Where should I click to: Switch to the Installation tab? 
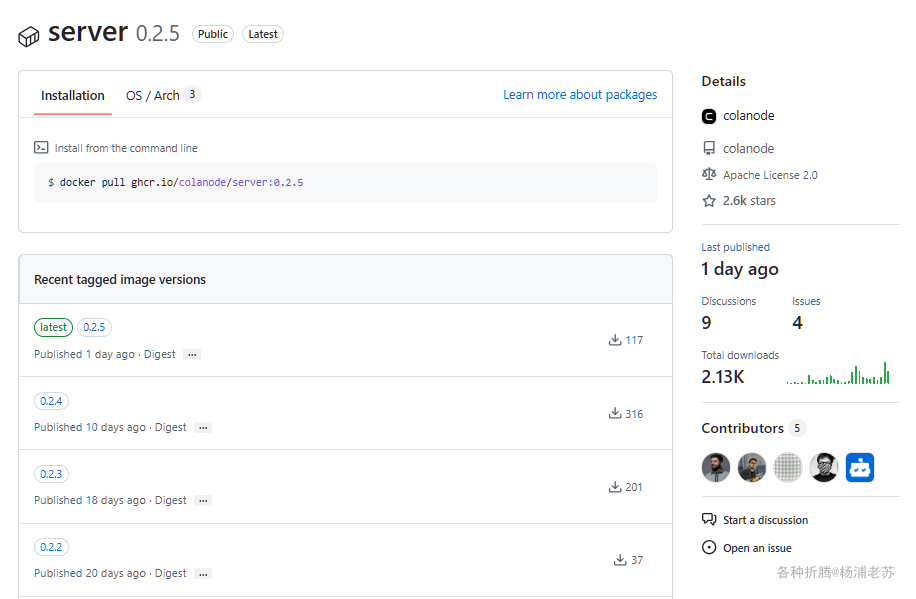pyautogui.click(x=72, y=95)
